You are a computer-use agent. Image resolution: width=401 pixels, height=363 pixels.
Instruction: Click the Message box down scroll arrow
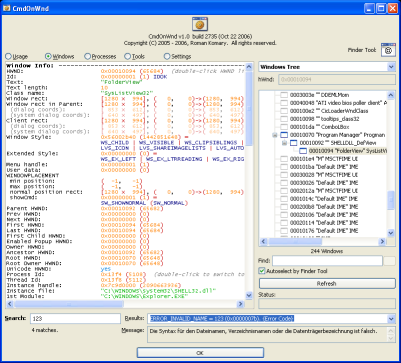[x=391, y=338]
